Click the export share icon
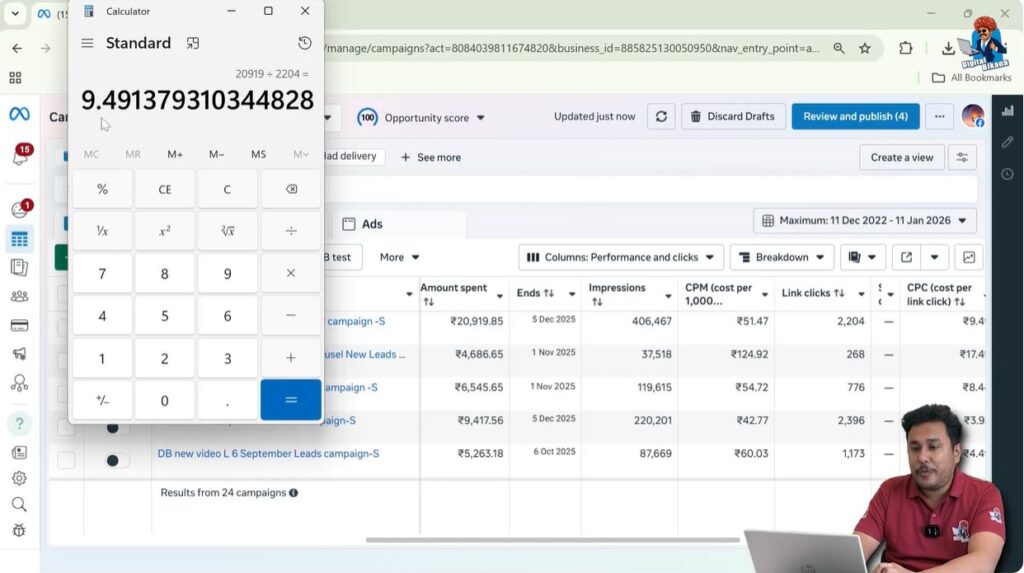This screenshot has width=1024, height=573. point(906,257)
